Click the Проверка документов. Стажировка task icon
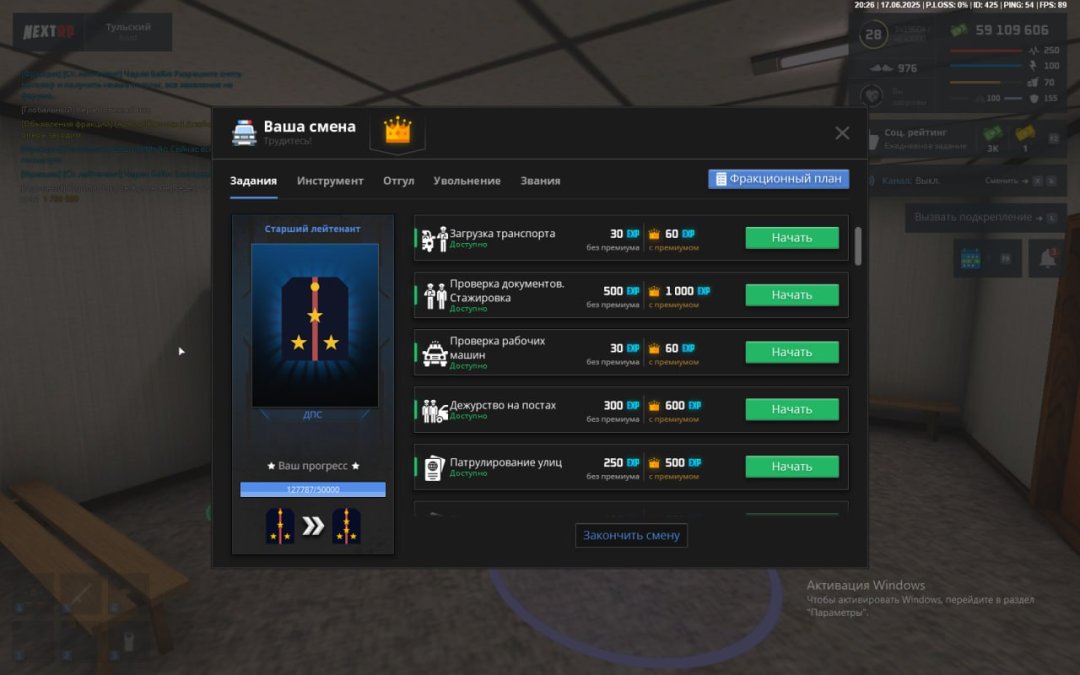This screenshot has width=1080, height=675. click(x=435, y=296)
